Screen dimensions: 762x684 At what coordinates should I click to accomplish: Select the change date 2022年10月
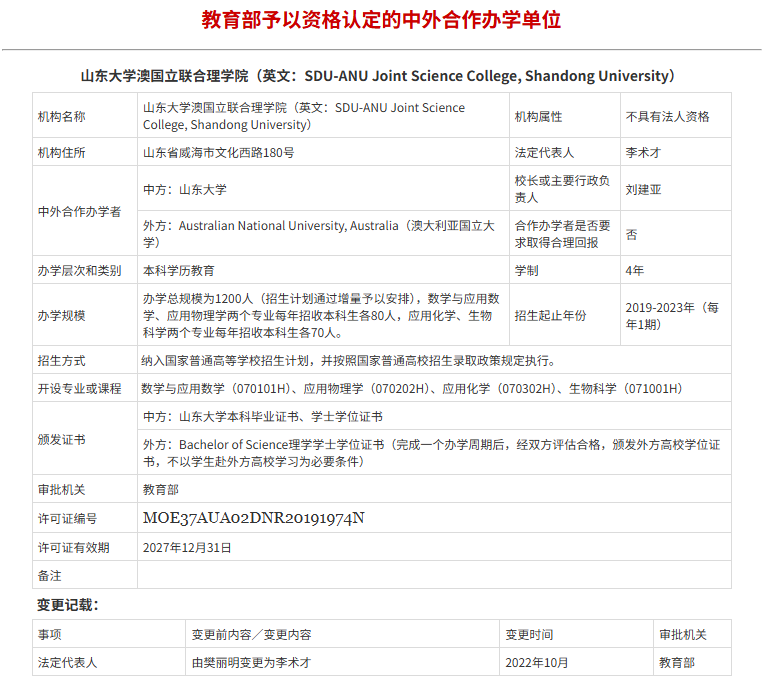pos(537,663)
